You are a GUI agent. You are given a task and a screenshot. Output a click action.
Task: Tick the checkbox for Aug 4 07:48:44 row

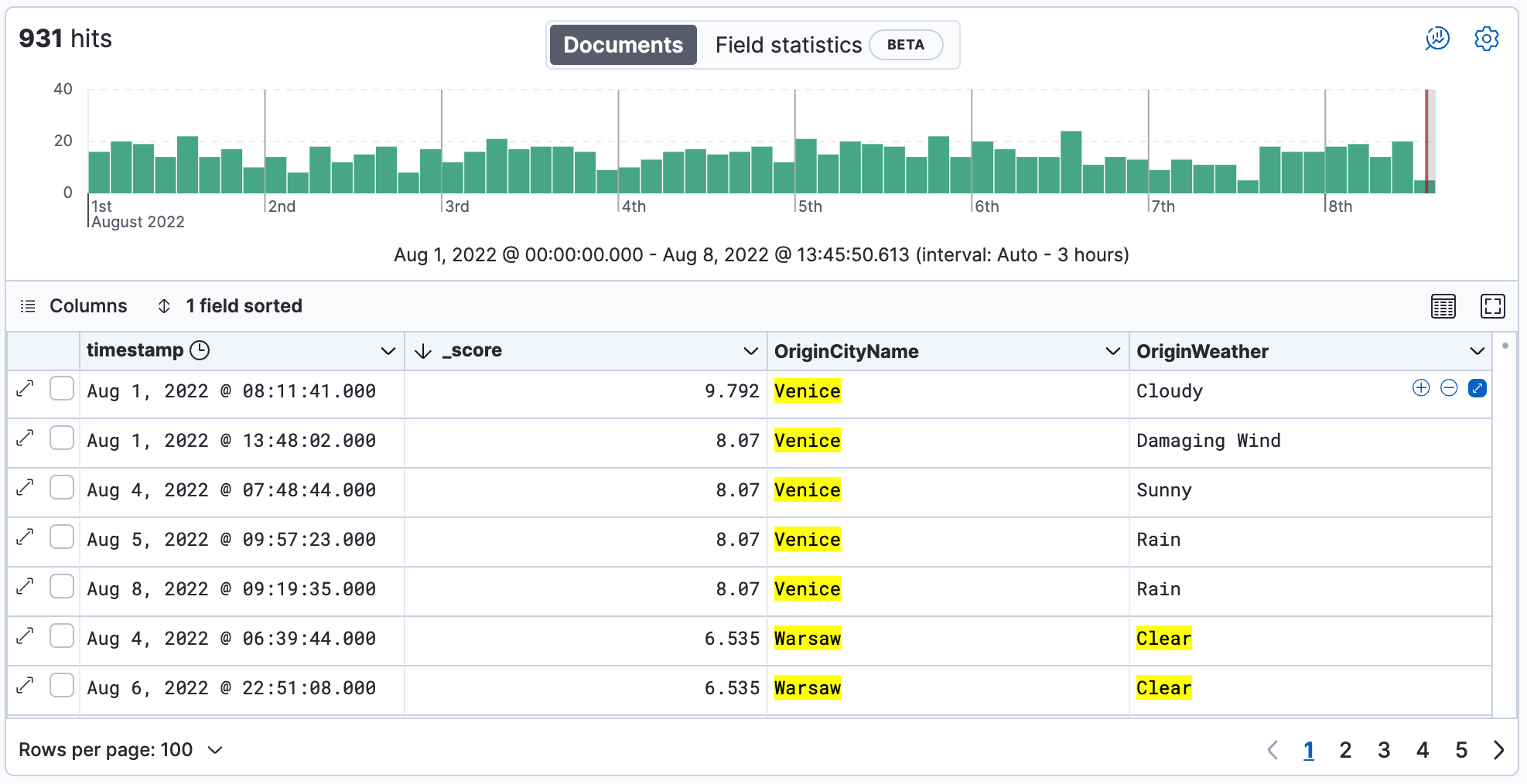(62, 488)
